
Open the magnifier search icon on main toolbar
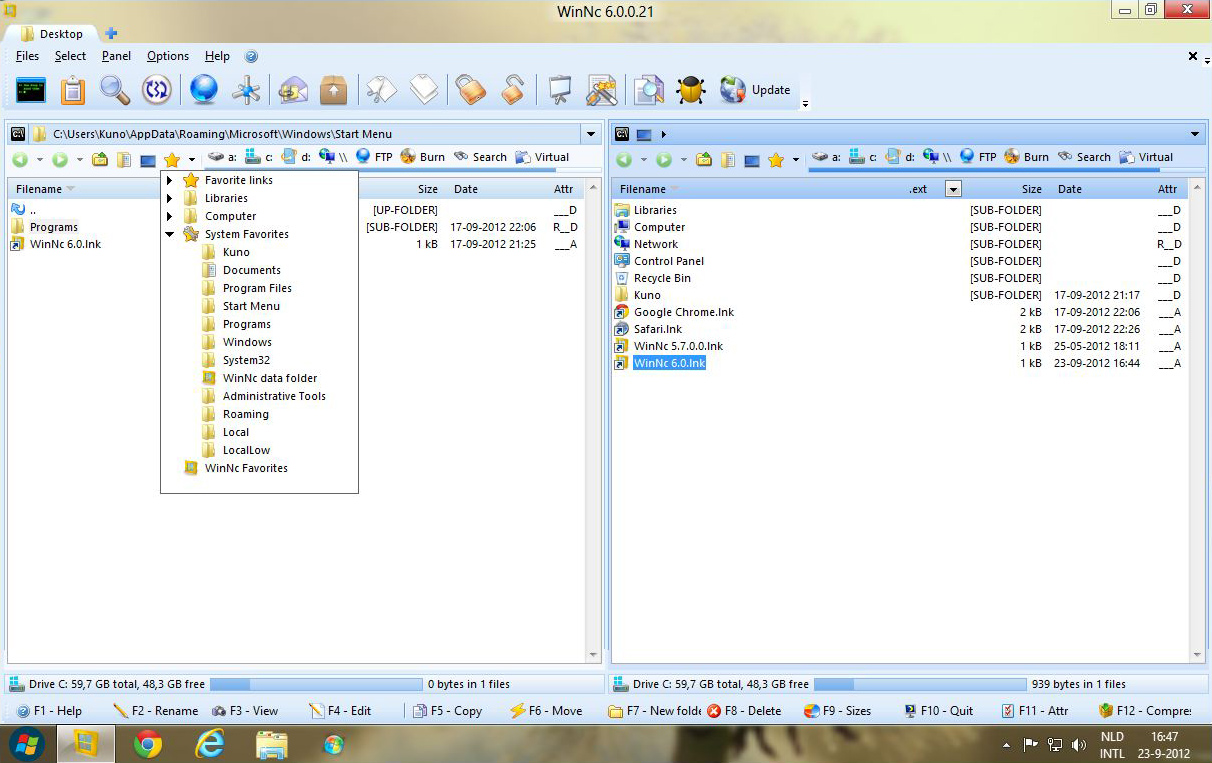(115, 89)
